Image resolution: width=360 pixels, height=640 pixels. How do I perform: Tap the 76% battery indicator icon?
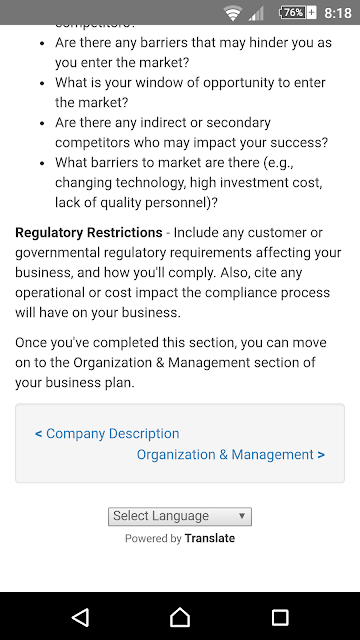pos(298,13)
